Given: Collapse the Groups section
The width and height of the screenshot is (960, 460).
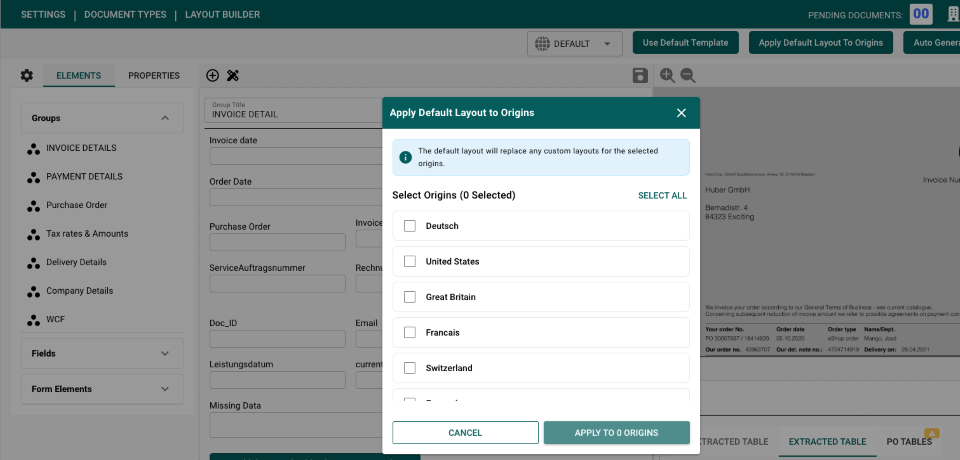Looking at the screenshot, I should 165,118.
